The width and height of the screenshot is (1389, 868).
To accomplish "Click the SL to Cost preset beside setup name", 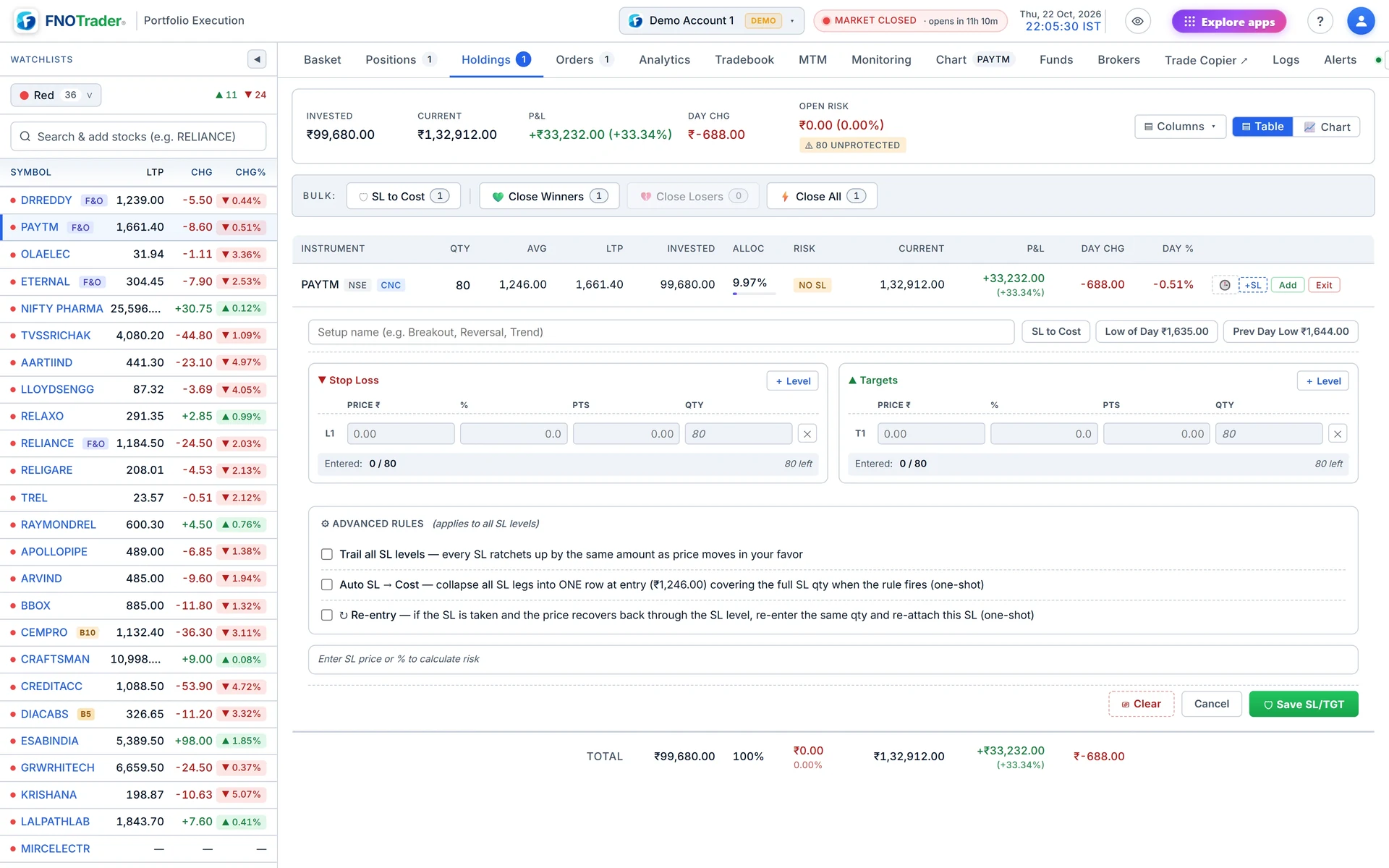I will (x=1055, y=331).
